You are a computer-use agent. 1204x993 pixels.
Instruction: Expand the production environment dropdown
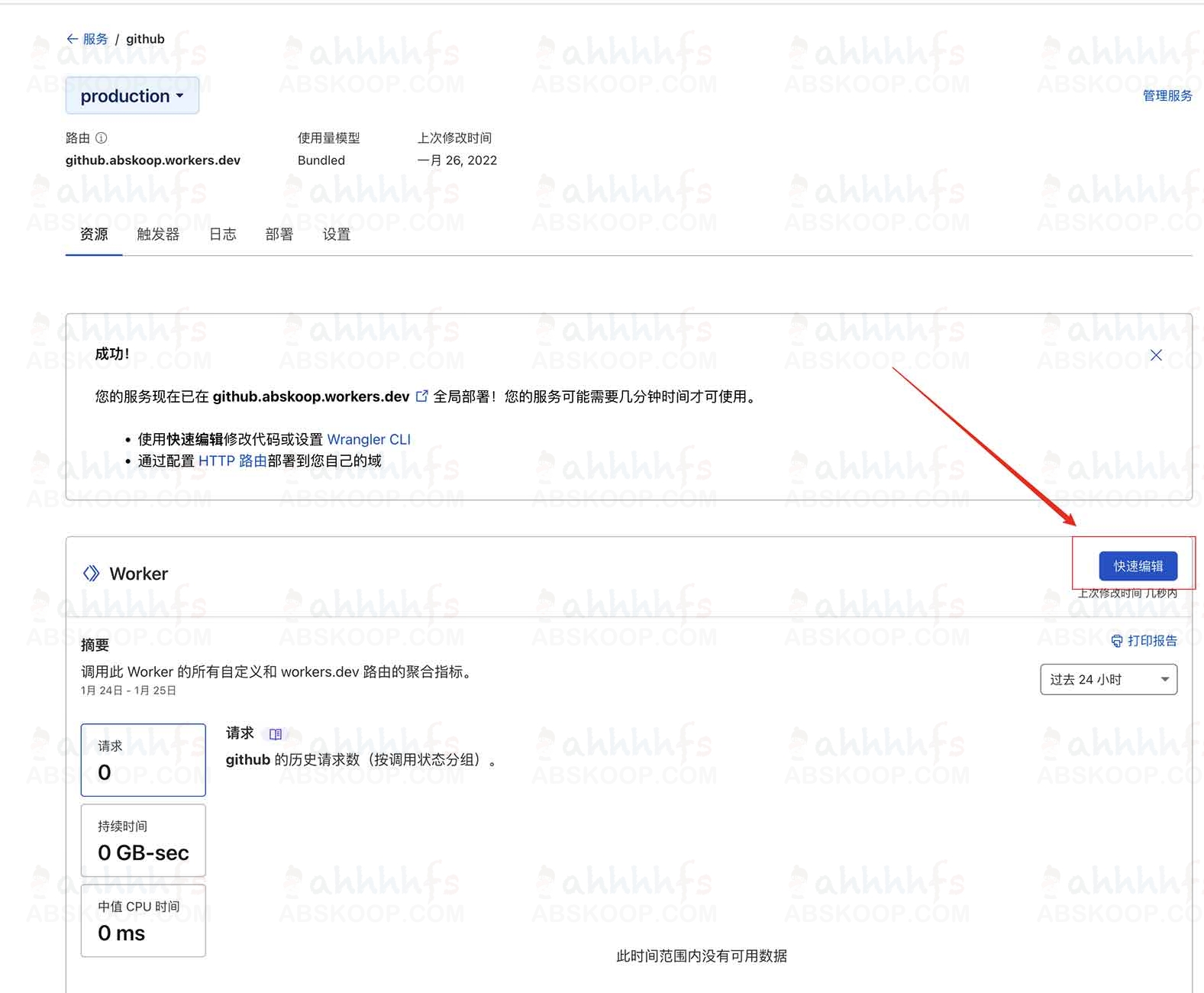(x=132, y=96)
